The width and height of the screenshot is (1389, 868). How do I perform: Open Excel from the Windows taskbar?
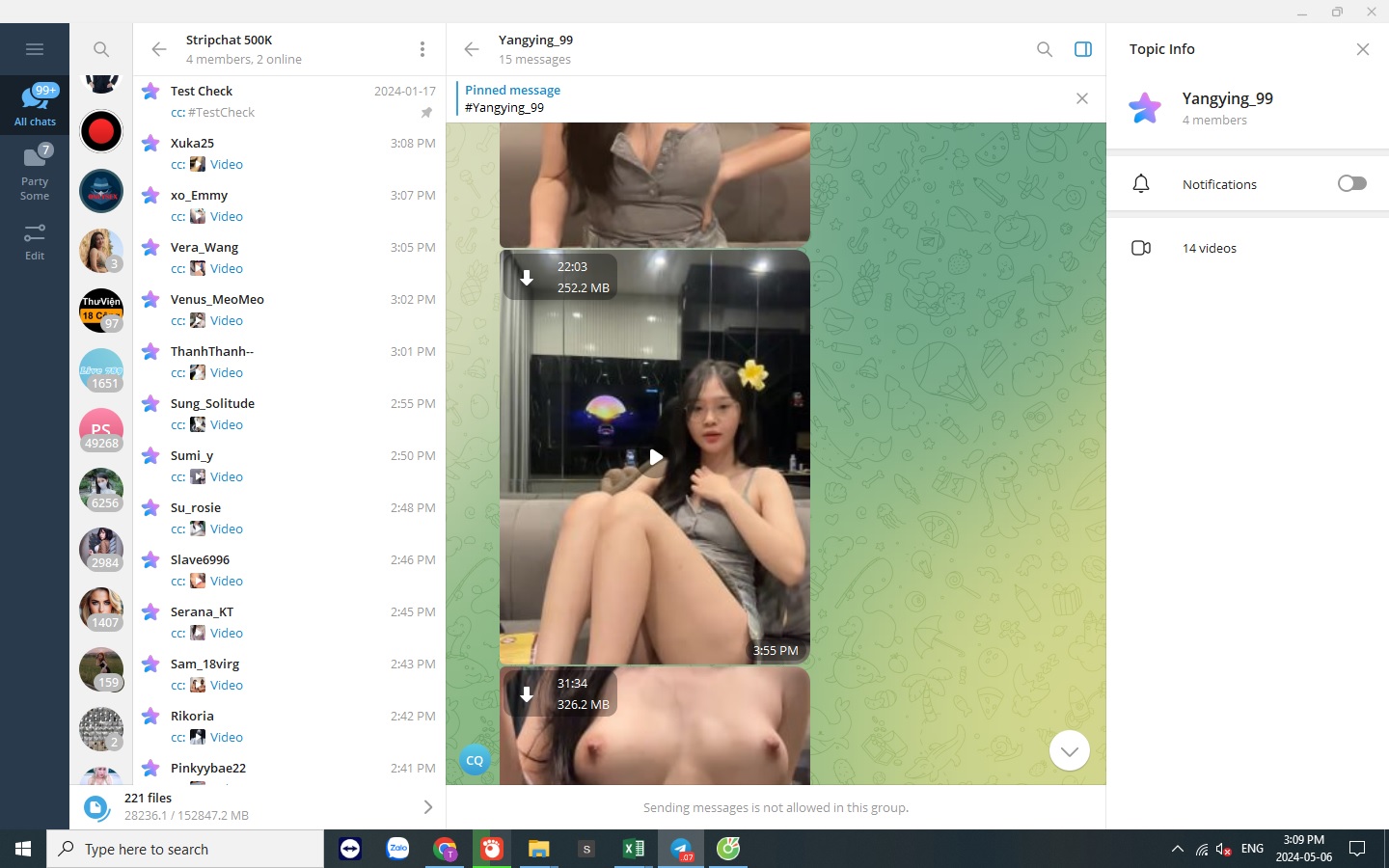(633, 849)
